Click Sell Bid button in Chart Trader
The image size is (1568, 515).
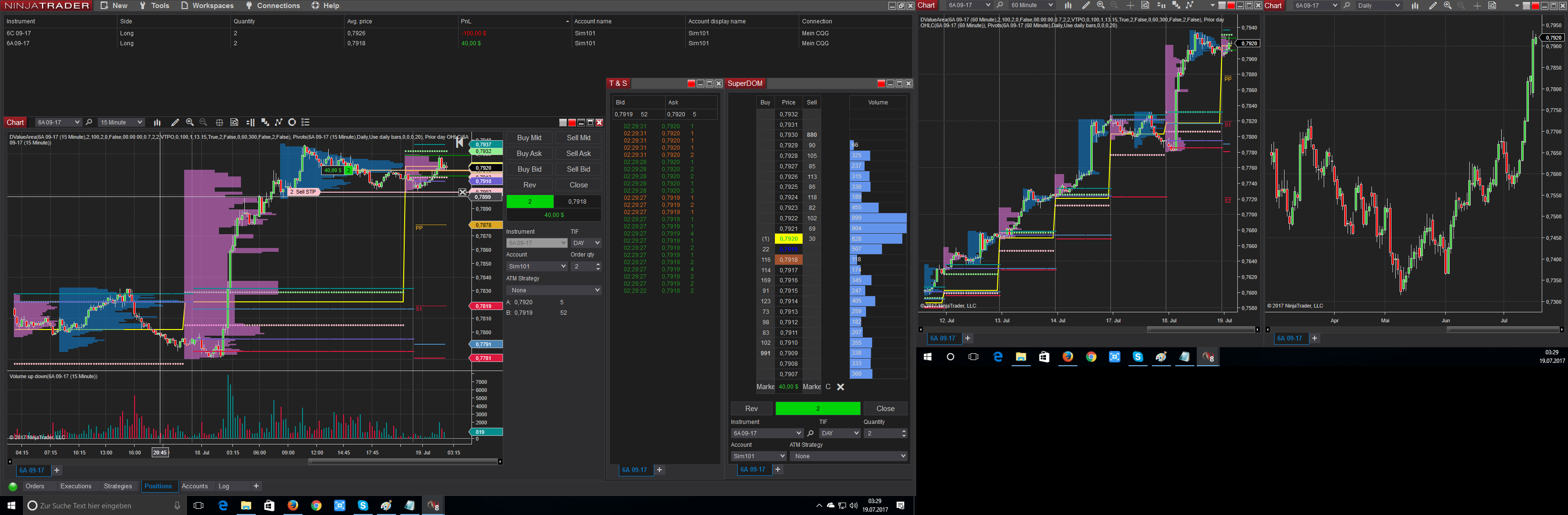point(578,170)
